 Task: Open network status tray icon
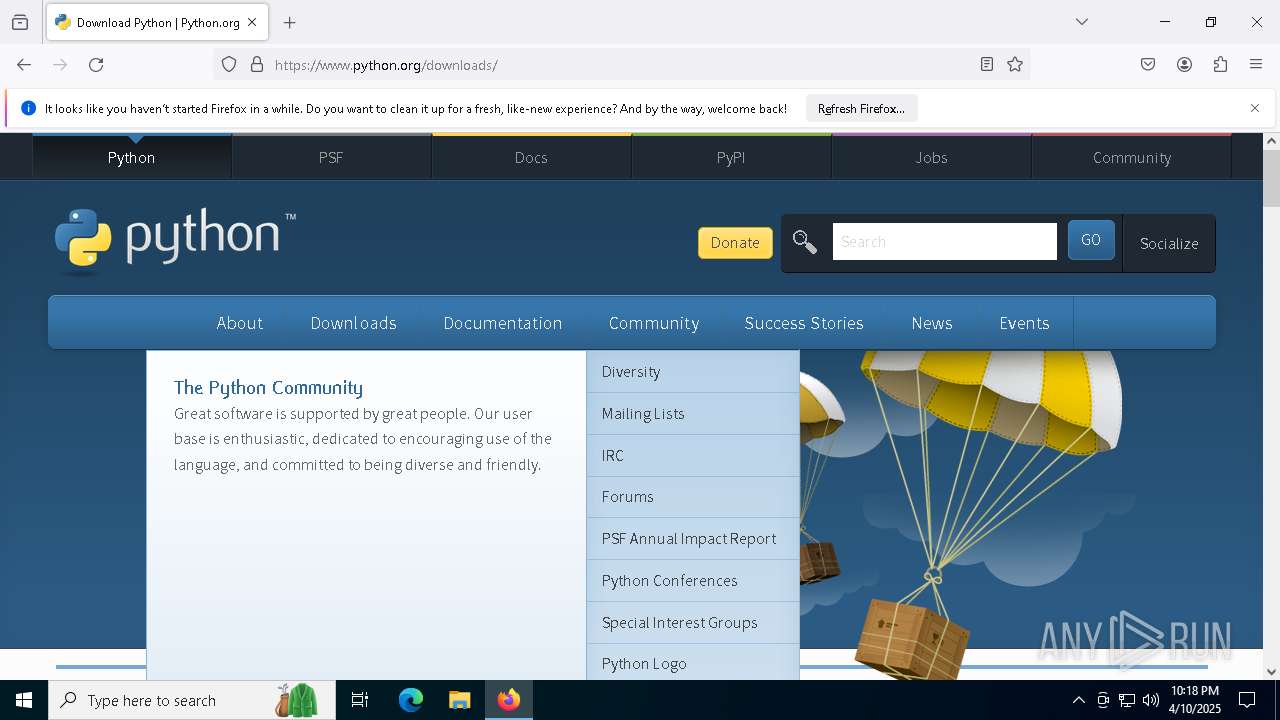point(1127,700)
